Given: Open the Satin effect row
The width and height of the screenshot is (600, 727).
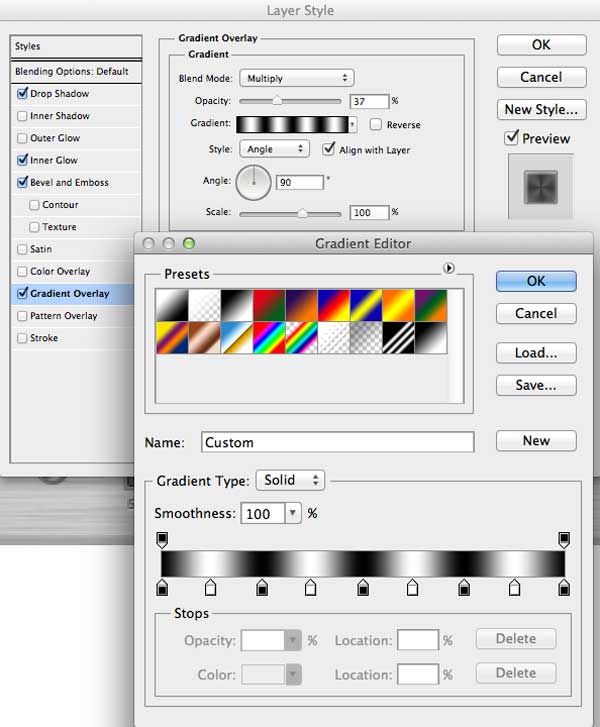Looking at the screenshot, I should pyautogui.click(x=72, y=249).
